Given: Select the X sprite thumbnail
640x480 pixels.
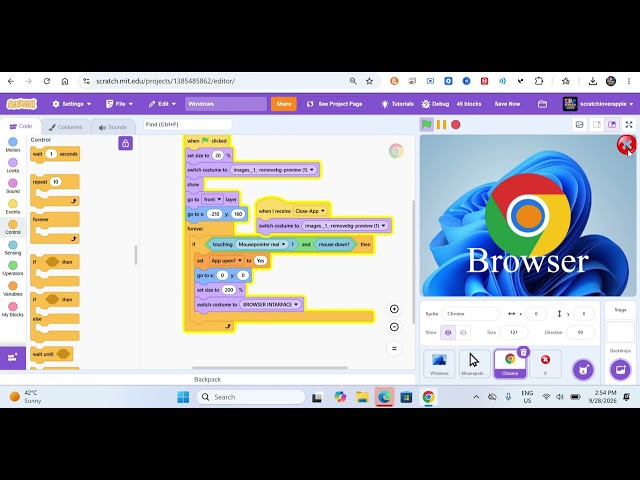Looking at the screenshot, I should pyautogui.click(x=545, y=363).
